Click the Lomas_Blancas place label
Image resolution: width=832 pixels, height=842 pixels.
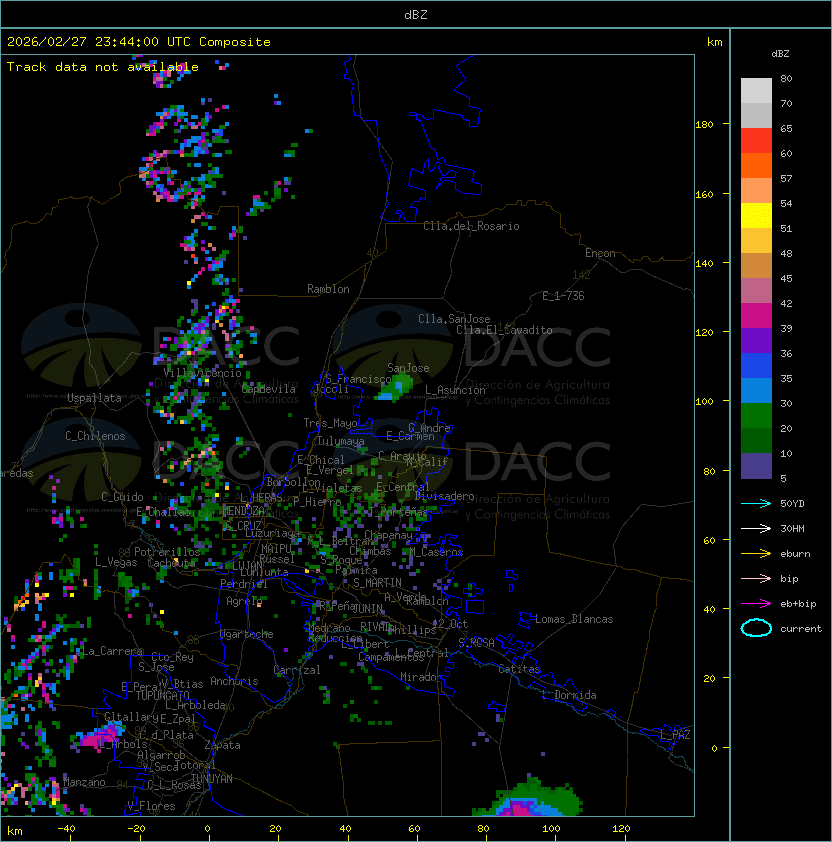click(x=574, y=619)
